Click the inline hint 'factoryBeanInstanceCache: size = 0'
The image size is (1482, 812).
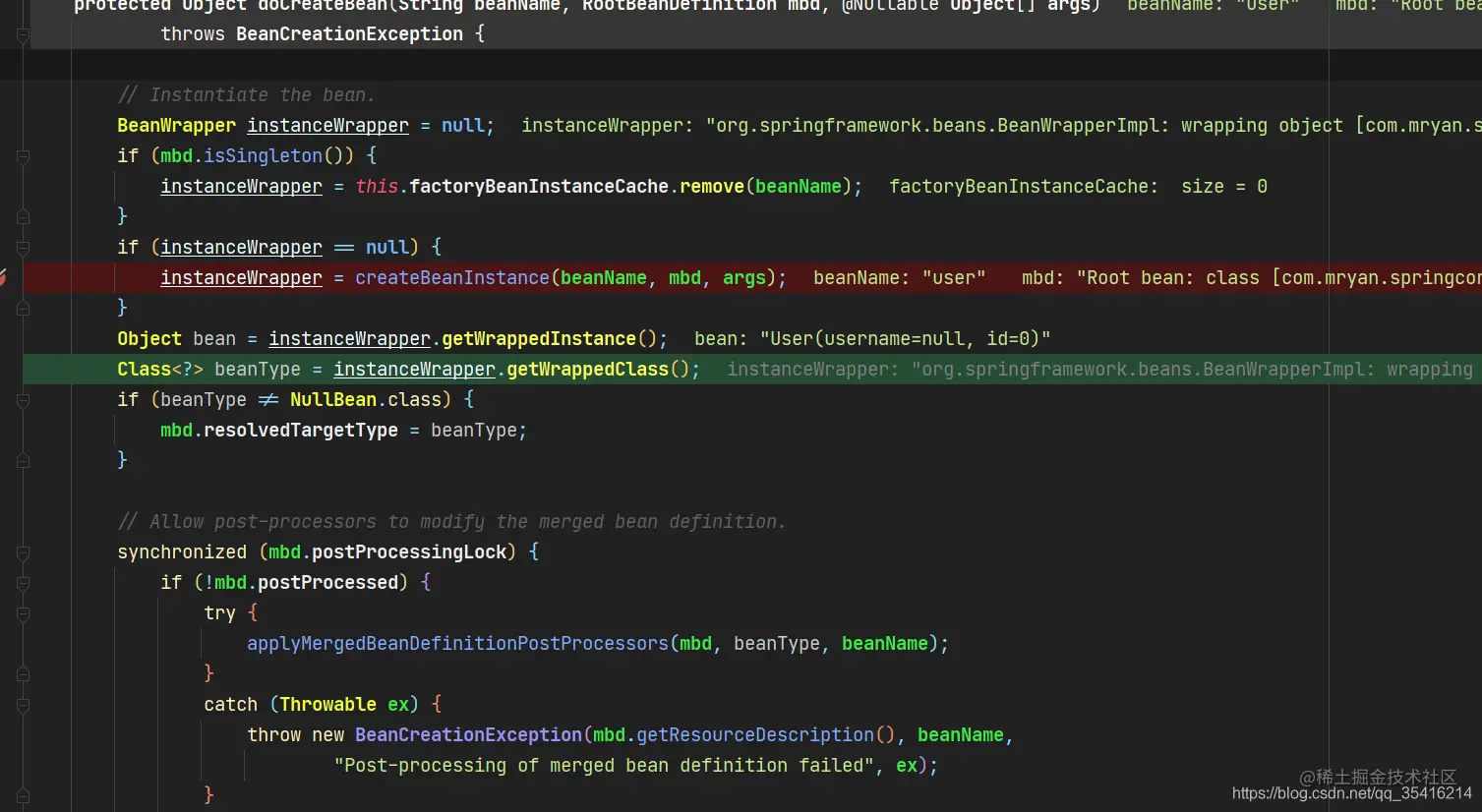point(1078,187)
